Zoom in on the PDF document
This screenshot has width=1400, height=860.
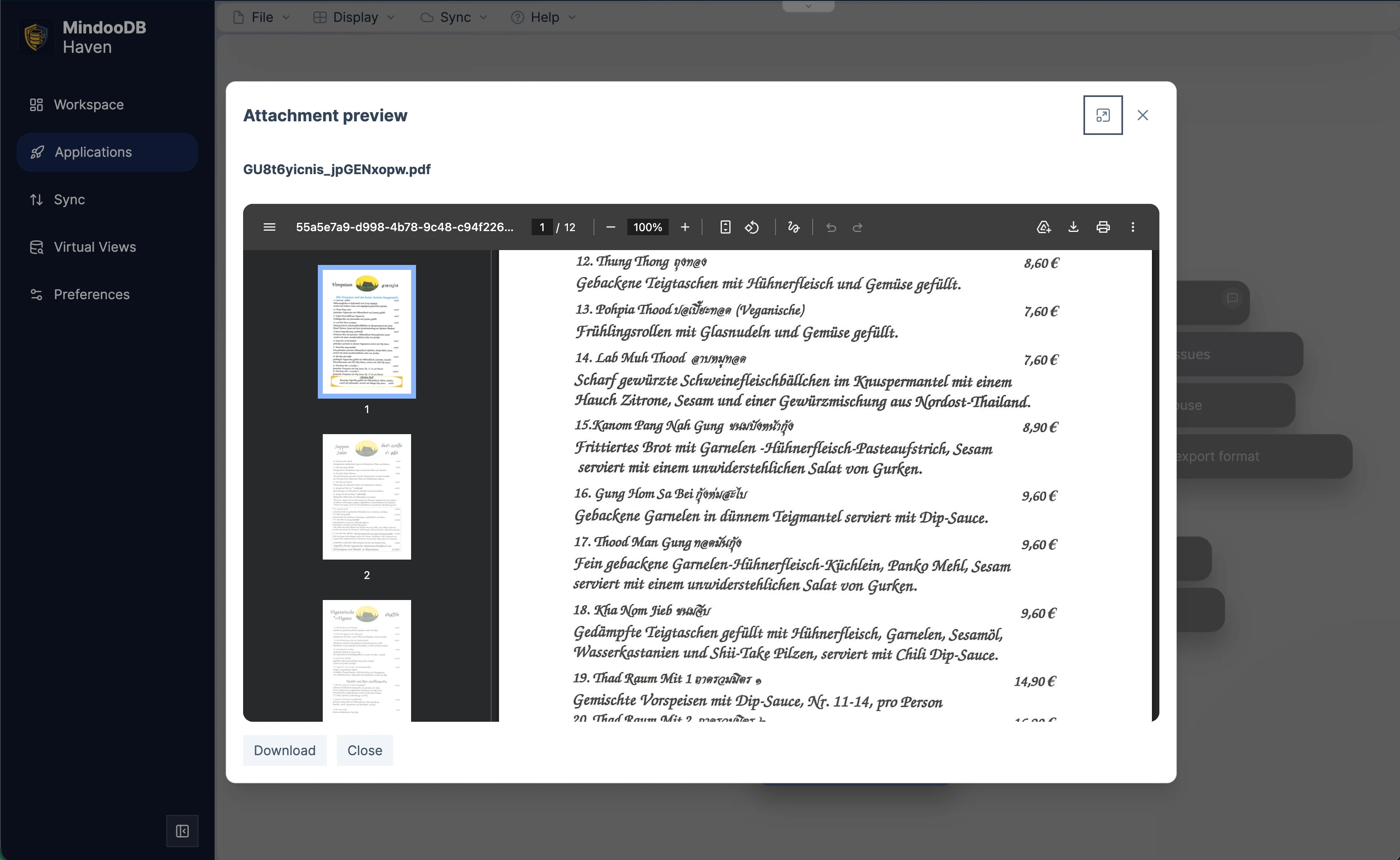(x=685, y=227)
